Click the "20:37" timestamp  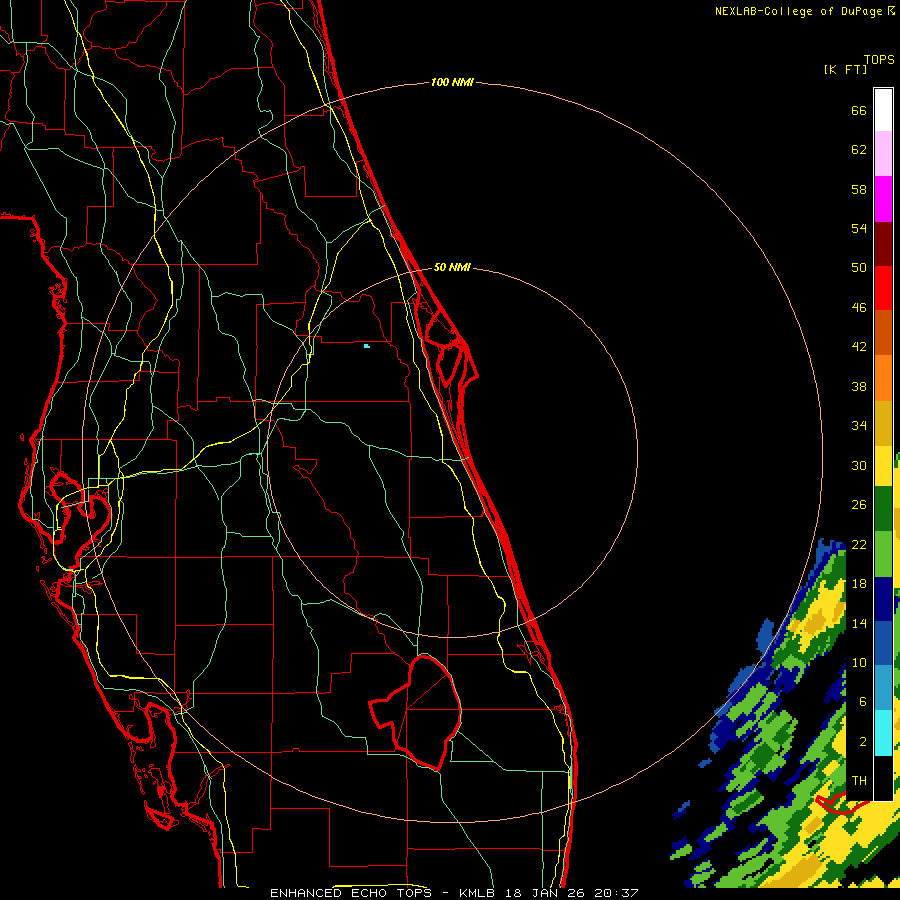pos(617,893)
